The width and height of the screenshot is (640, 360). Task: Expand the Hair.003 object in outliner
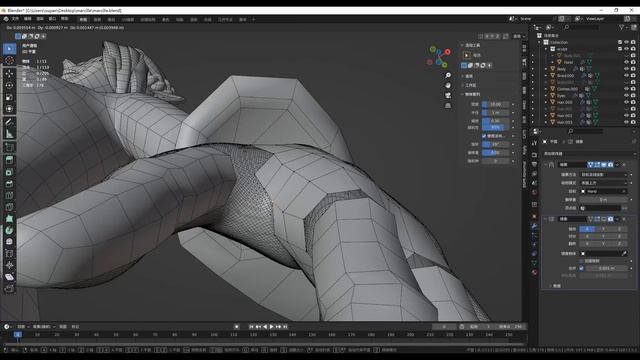[546, 122]
